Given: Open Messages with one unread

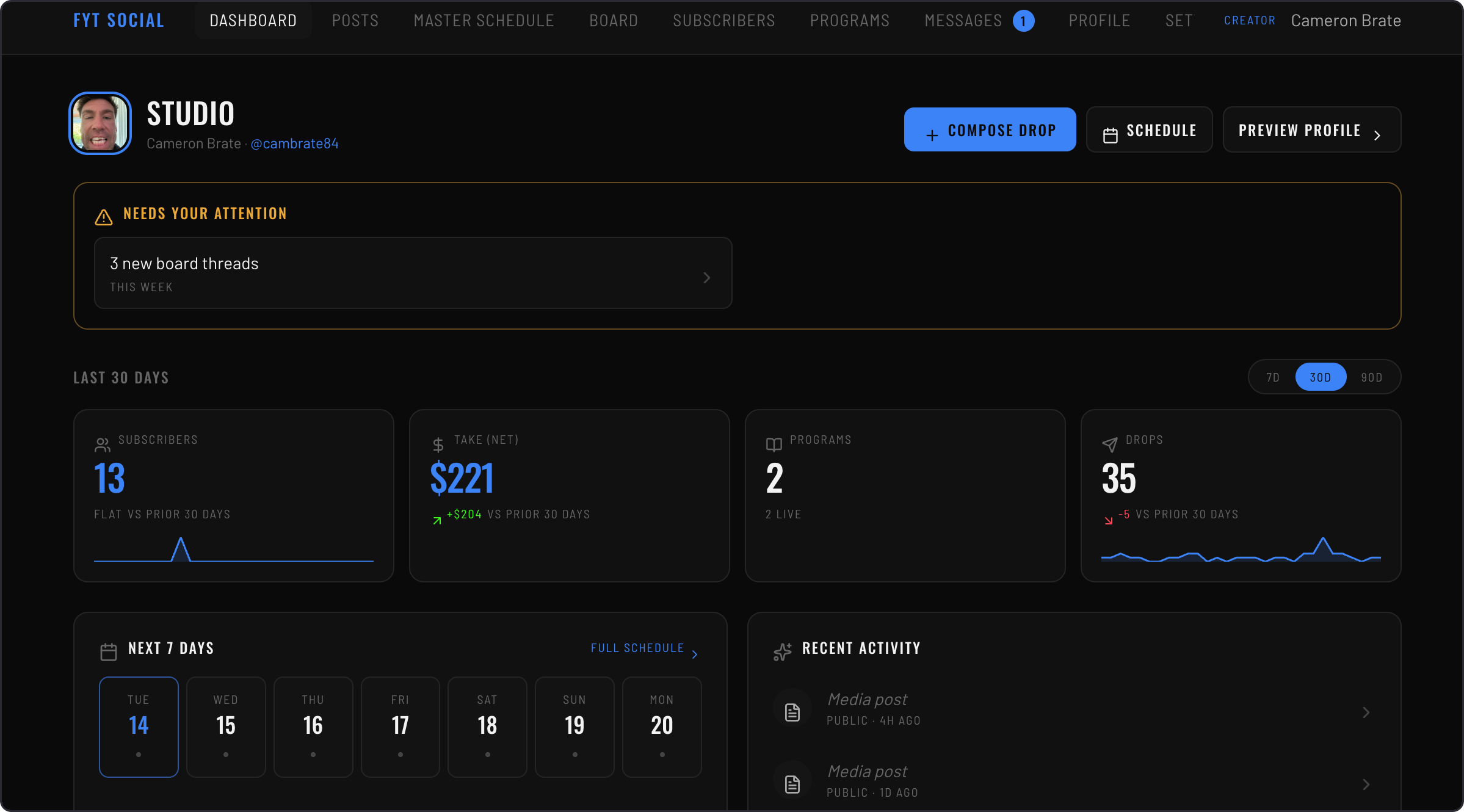Looking at the screenshot, I should 979,21.
